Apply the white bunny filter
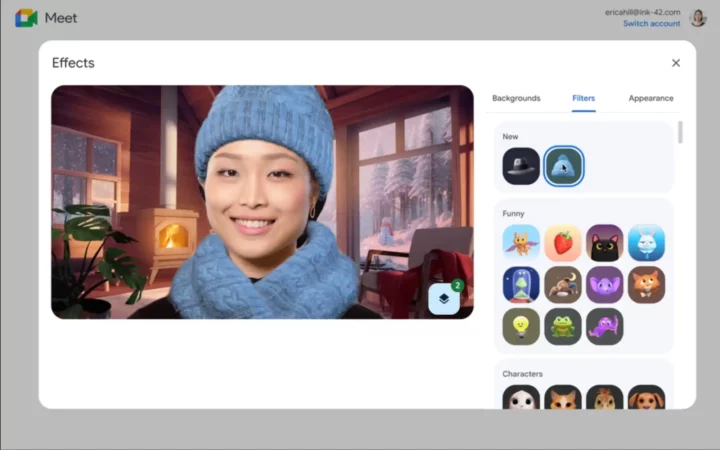 pos(646,243)
